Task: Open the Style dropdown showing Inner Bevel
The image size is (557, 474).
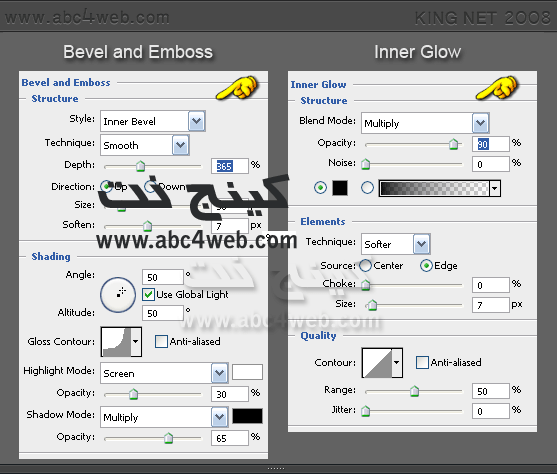Action: [153, 121]
